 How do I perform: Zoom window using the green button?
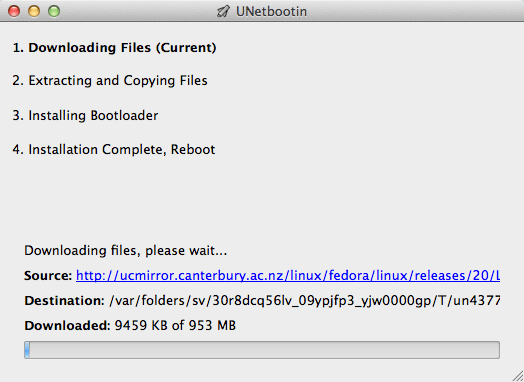[x=54, y=11]
